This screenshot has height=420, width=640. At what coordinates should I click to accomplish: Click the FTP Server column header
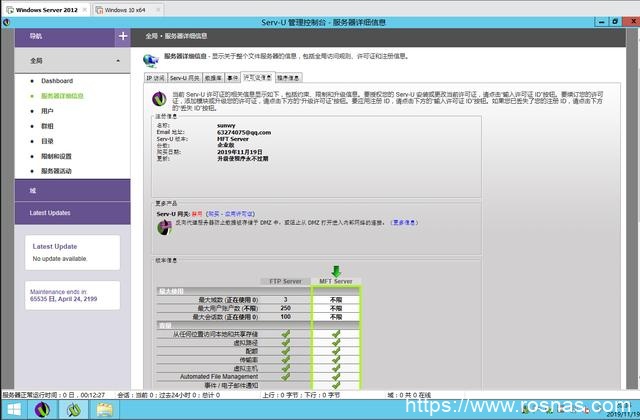285,281
